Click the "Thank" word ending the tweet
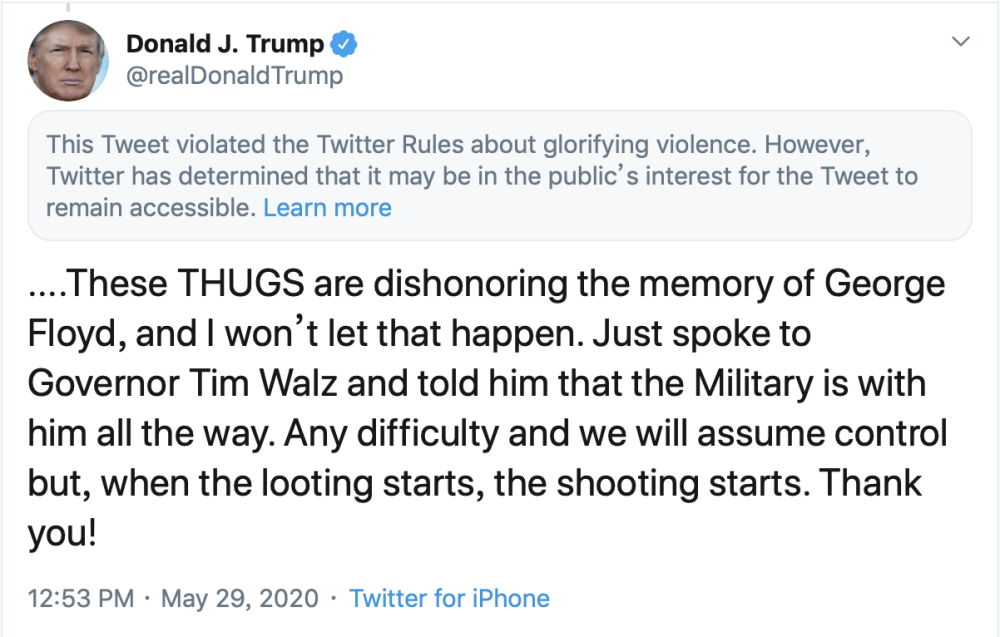 tap(871, 484)
